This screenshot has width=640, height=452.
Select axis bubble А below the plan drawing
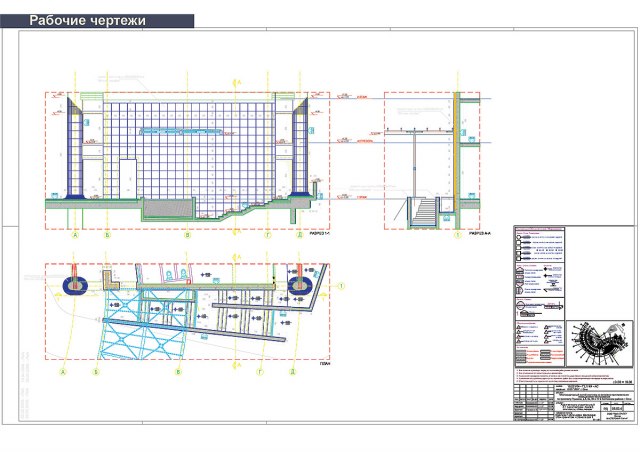(x=63, y=372)
